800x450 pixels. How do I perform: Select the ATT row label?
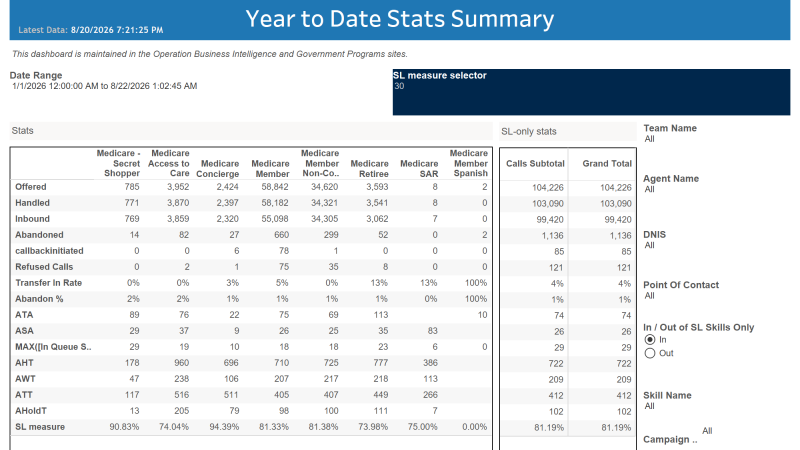(23, 395)
